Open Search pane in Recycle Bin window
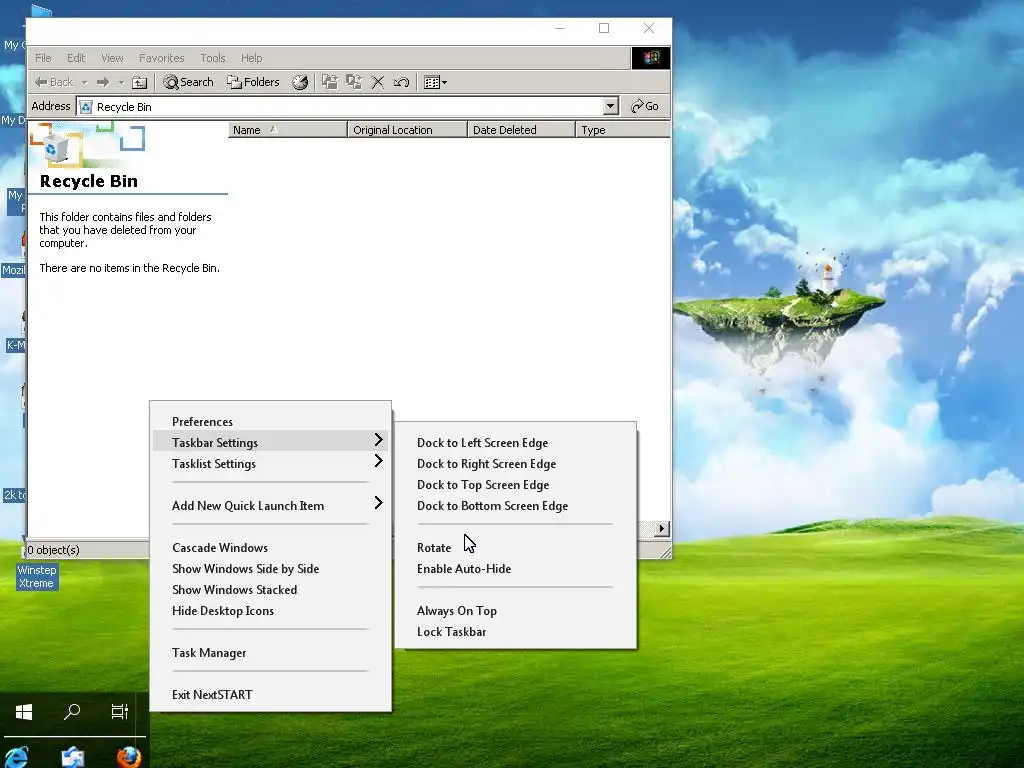 click(189, 82)
